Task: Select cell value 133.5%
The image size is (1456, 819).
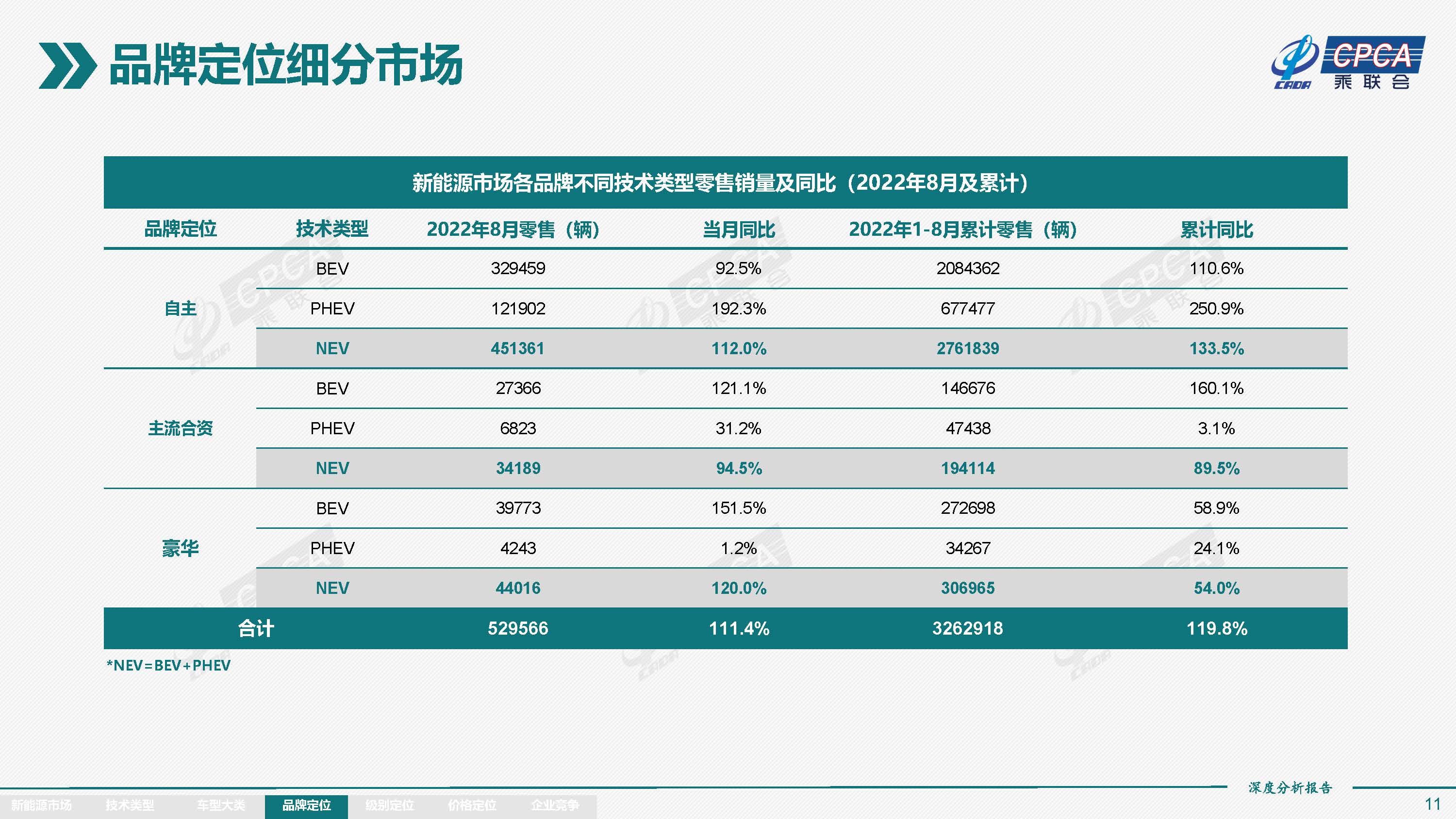Action: coord(1216,348)
